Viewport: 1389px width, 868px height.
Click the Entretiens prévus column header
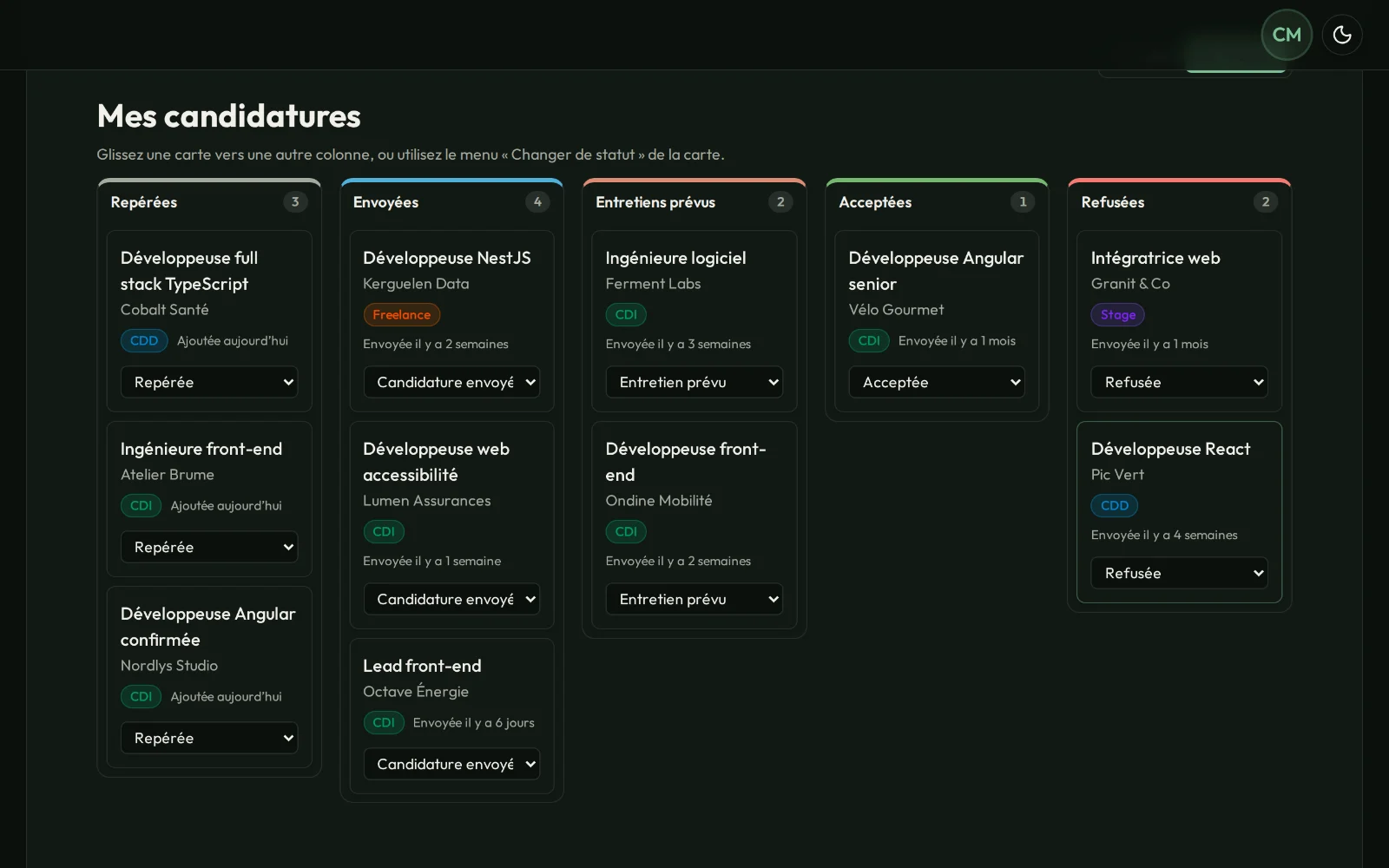(655, 202)
